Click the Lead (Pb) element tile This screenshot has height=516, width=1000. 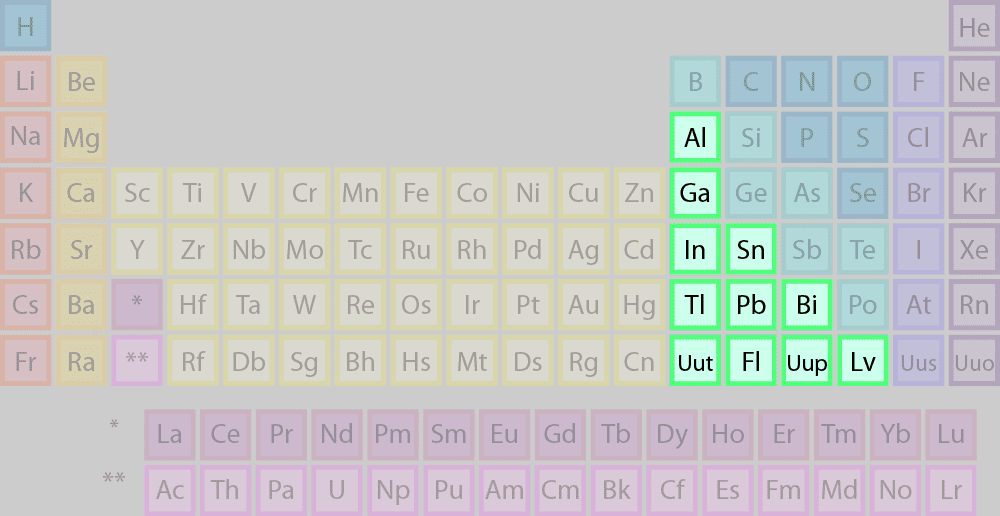tap(751, 305)
